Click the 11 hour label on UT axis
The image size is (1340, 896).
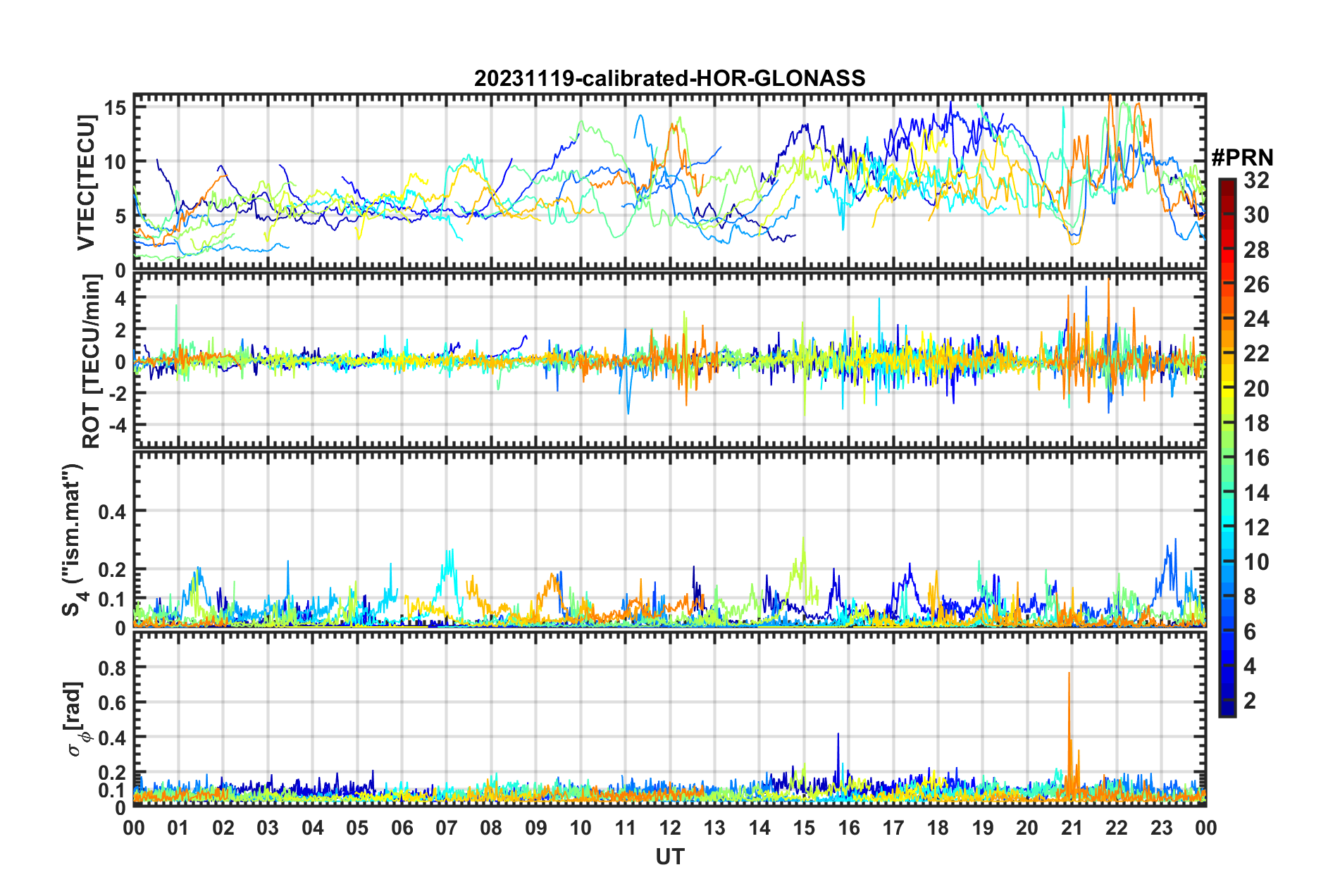pyautogui.click(x=626, y=827)
